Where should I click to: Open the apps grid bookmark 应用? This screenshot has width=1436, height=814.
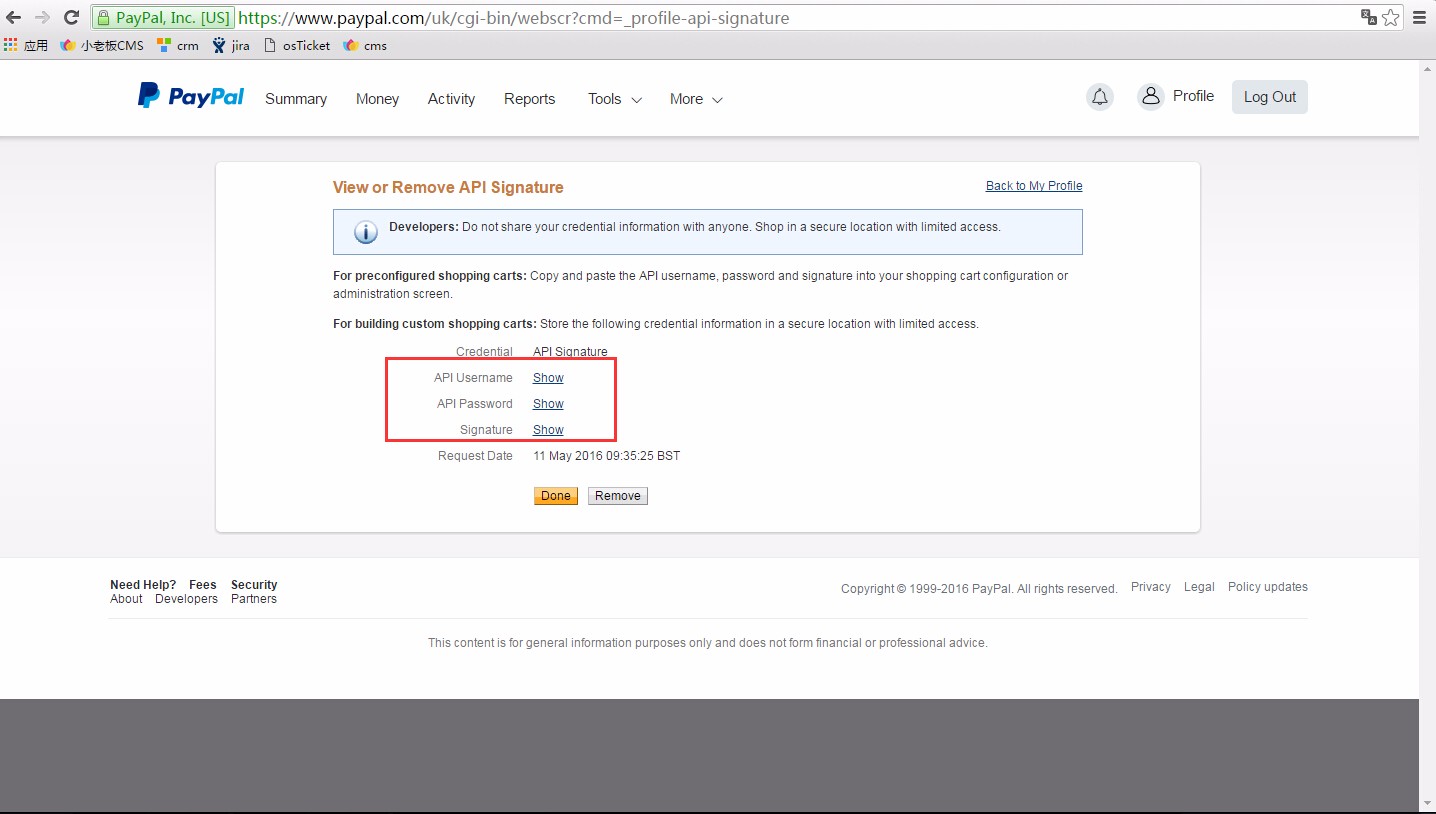pos(26,45)
